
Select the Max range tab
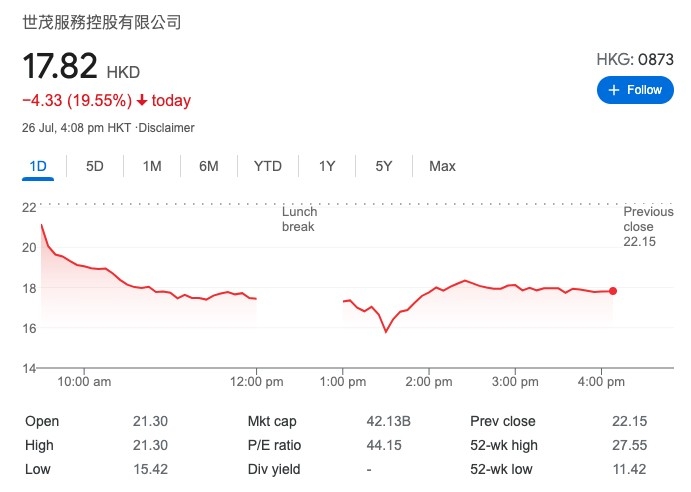442,166
